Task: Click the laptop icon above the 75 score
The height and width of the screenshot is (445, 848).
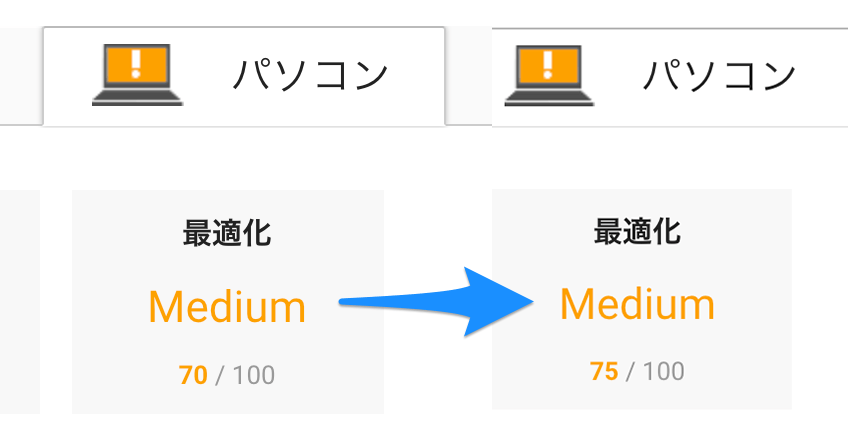Action: [x=549, y=75]
